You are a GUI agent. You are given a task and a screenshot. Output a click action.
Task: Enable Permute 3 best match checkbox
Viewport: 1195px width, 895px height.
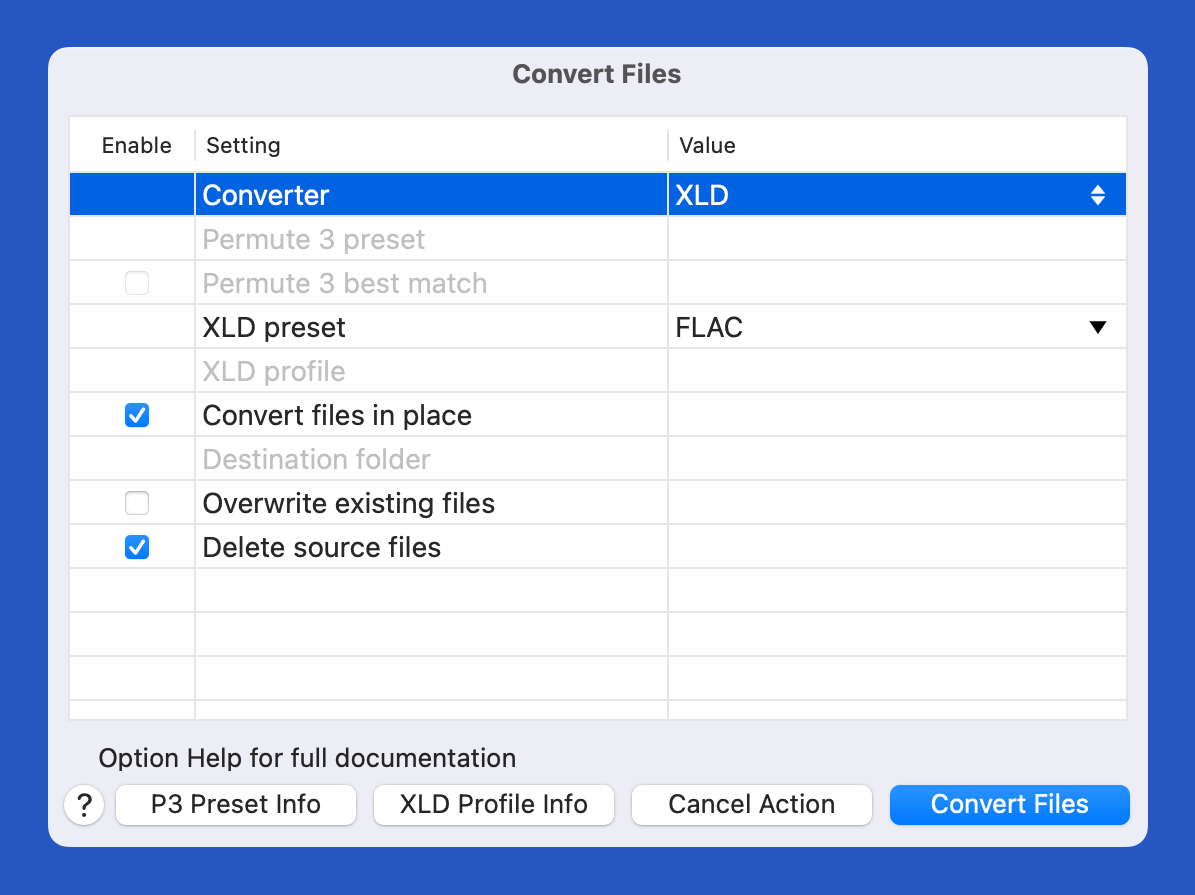[x=137, y=284]
